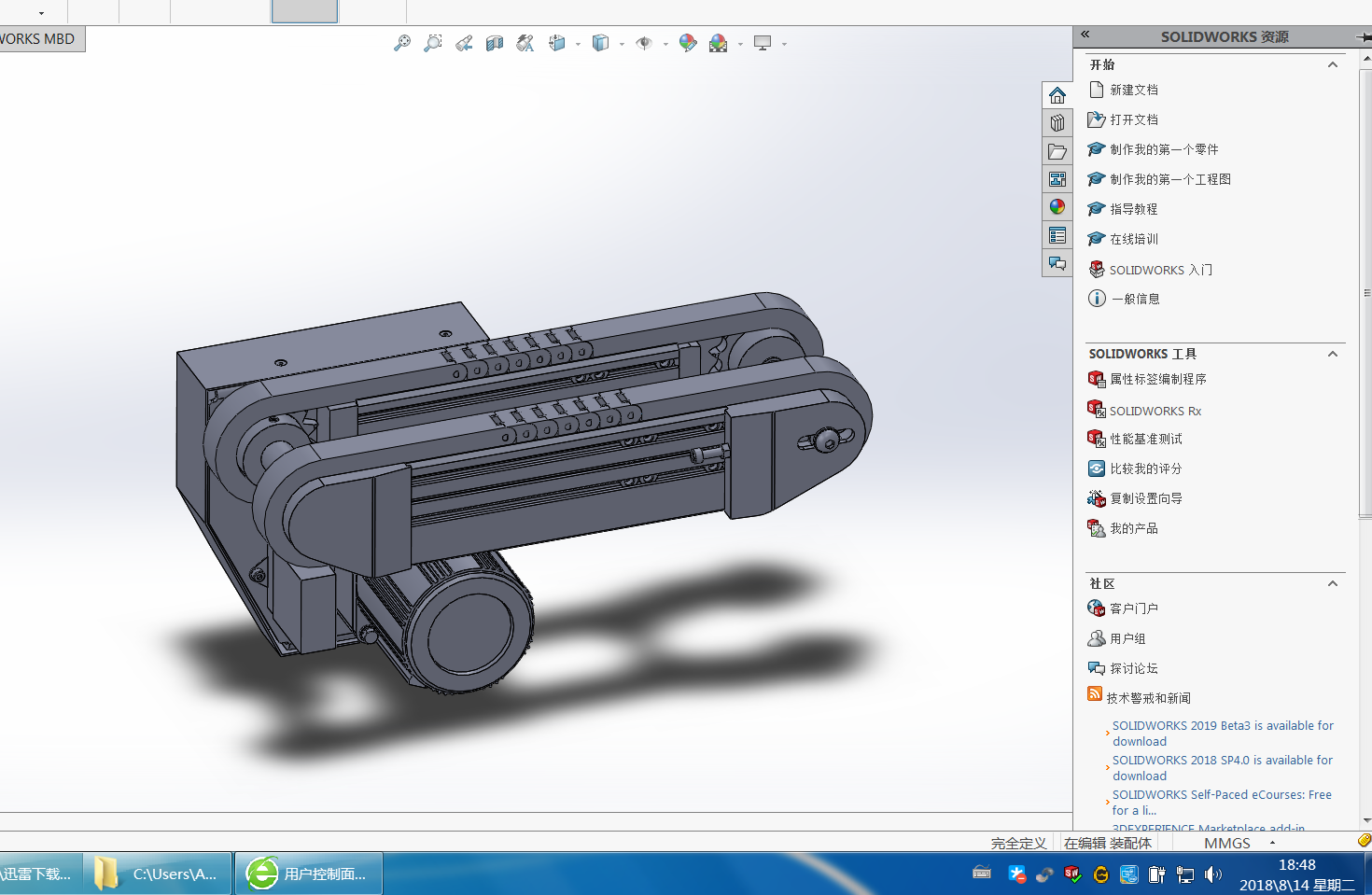The image size is (1372, 895).
Task: Collapse the 开始 section
Action: click(1333, 64)
